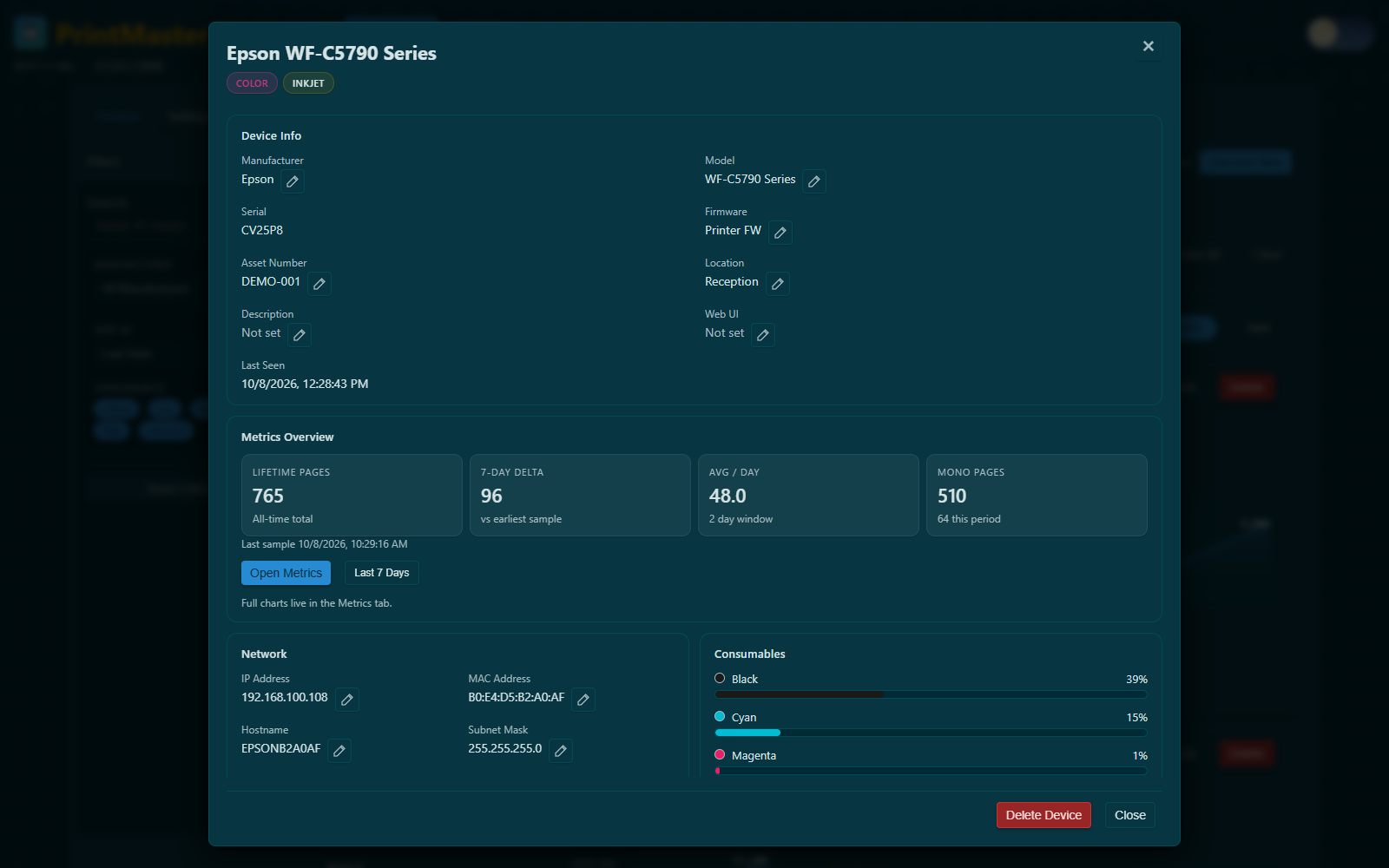Click the 7-Day Delta metric card
Viewport: 1389px width, 868px height.
pos(580,495)
